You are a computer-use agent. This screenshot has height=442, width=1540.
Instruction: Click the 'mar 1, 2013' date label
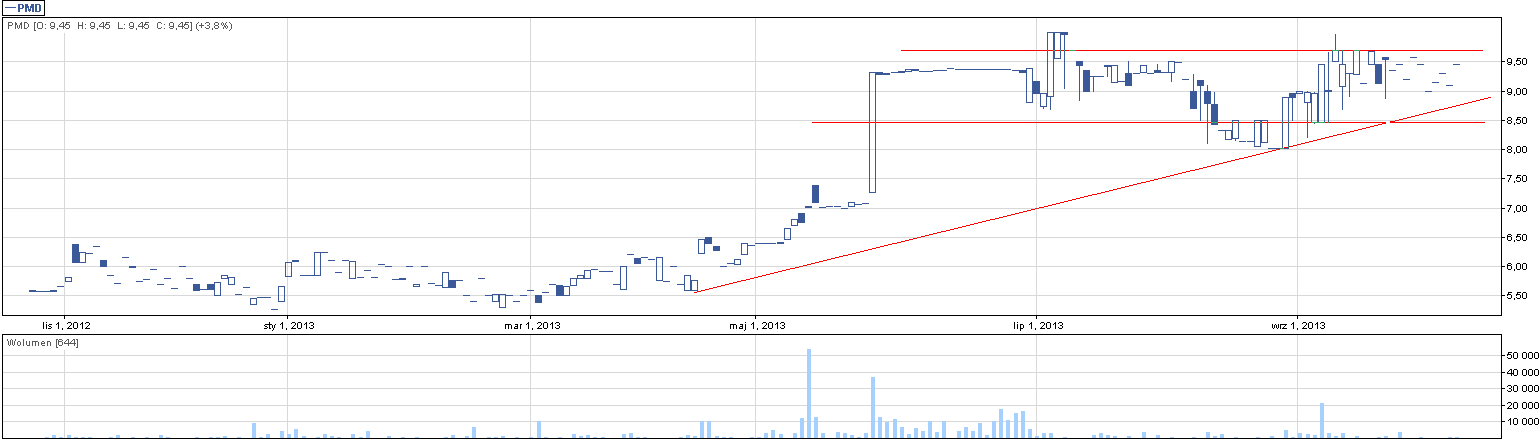pyautogui.click(x=531, y=325)
